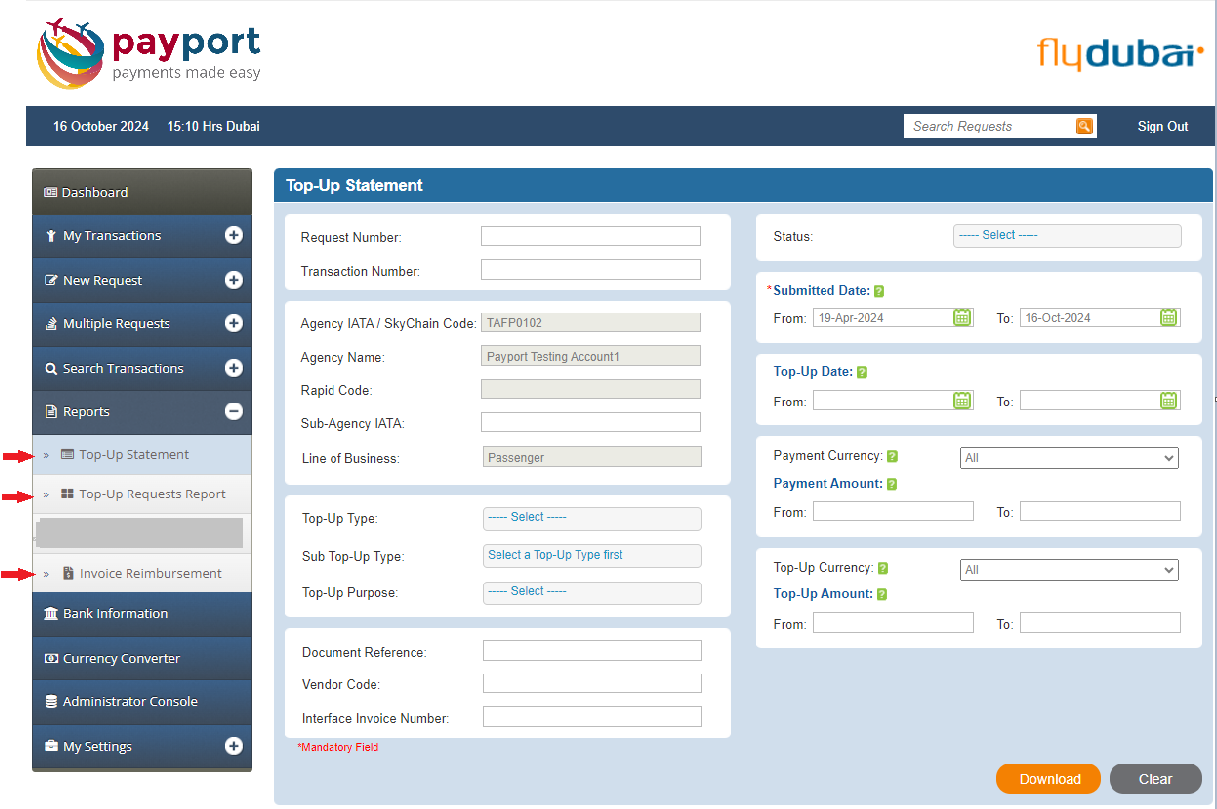
Task: Open the Payment Currency dropdown
Action: (x=1068, y=458)
